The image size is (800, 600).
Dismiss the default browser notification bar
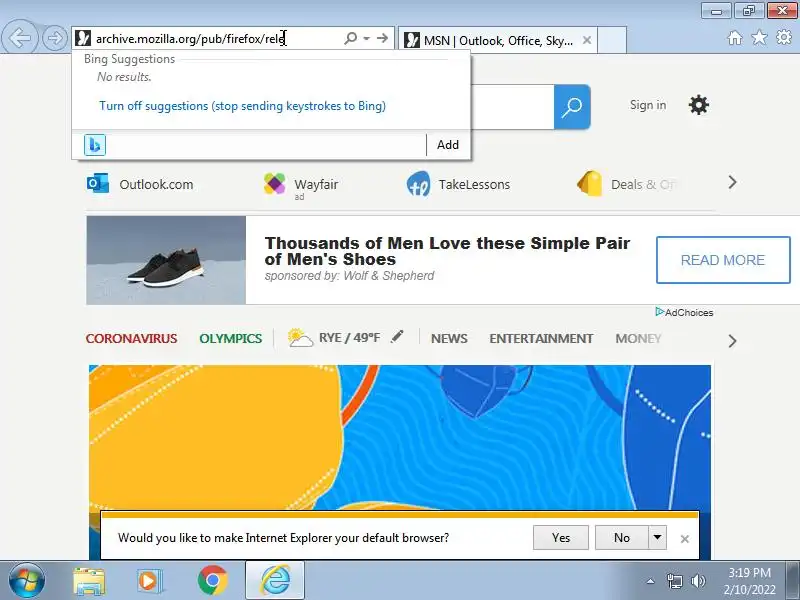click(x=685, y=539)
